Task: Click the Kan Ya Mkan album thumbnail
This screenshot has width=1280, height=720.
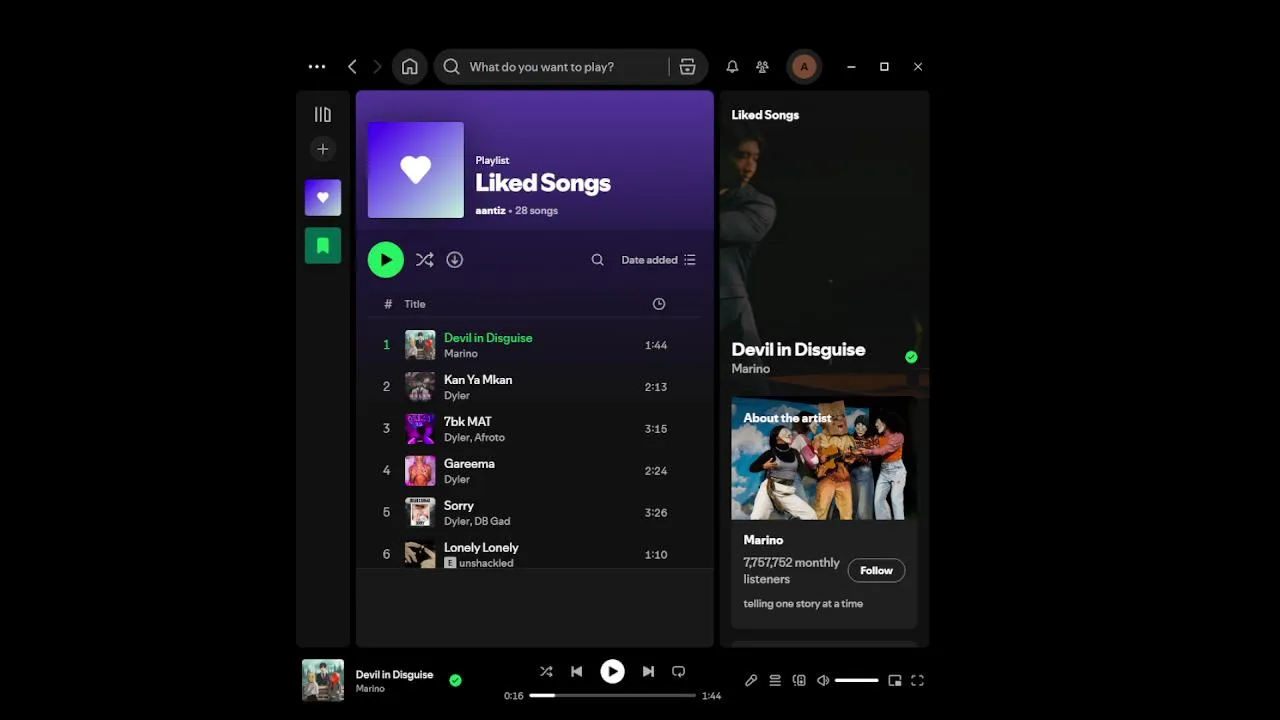Action: pyautogui.click(x=420, y=387)
